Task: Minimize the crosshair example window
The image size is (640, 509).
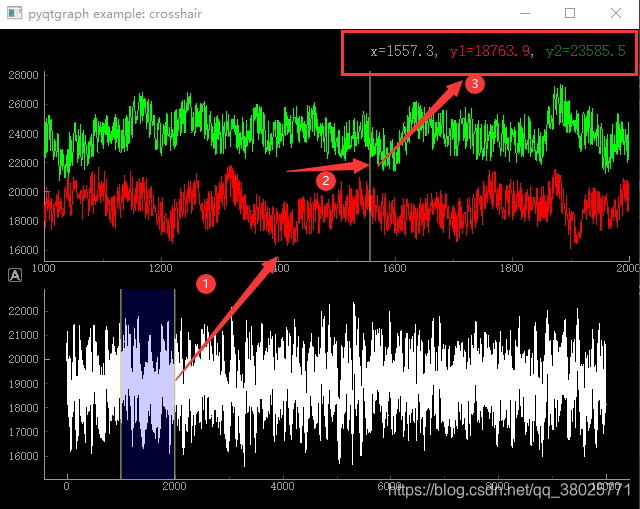Action: 525,13
